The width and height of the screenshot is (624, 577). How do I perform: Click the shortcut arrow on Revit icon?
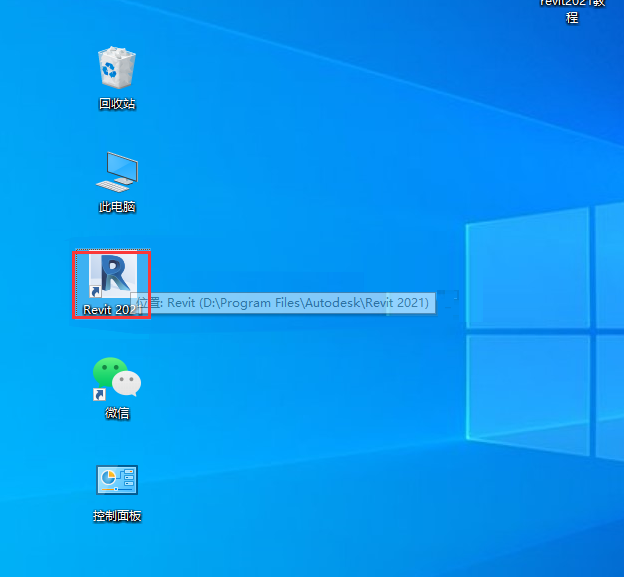click(95, 292)
